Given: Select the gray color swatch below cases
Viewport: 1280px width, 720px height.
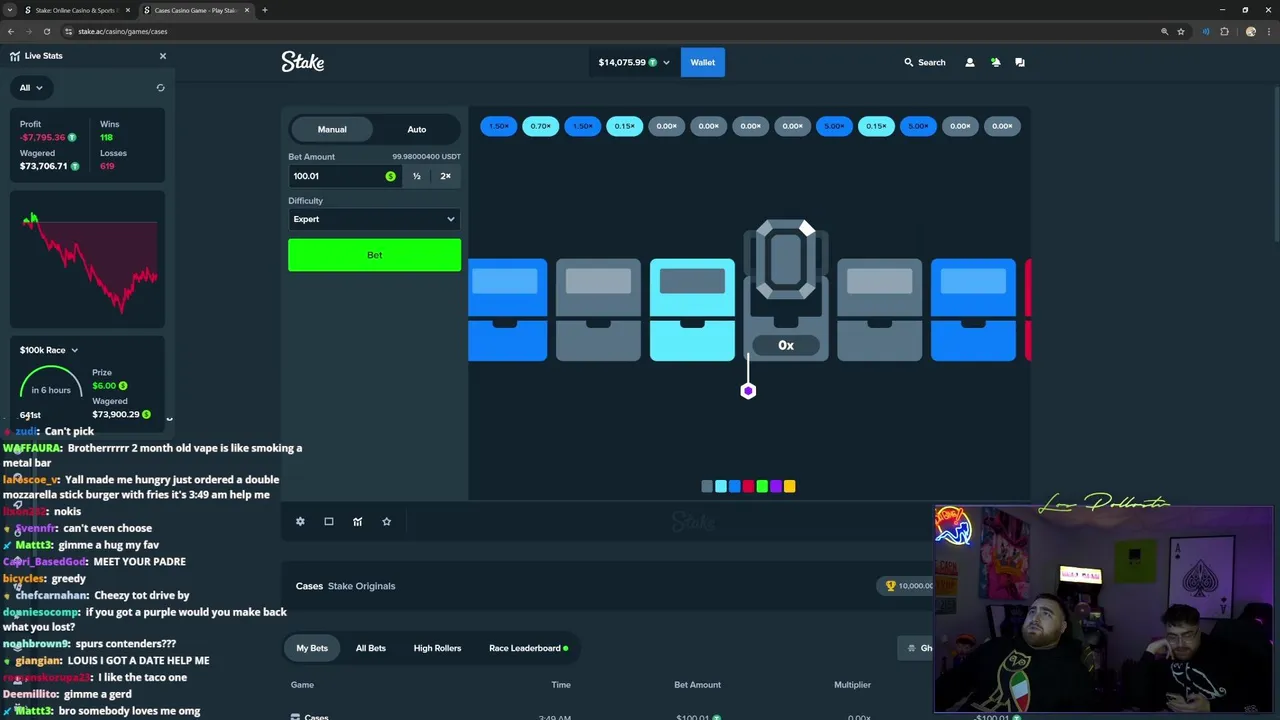Looking at the screenshot, I should (707, 486).
